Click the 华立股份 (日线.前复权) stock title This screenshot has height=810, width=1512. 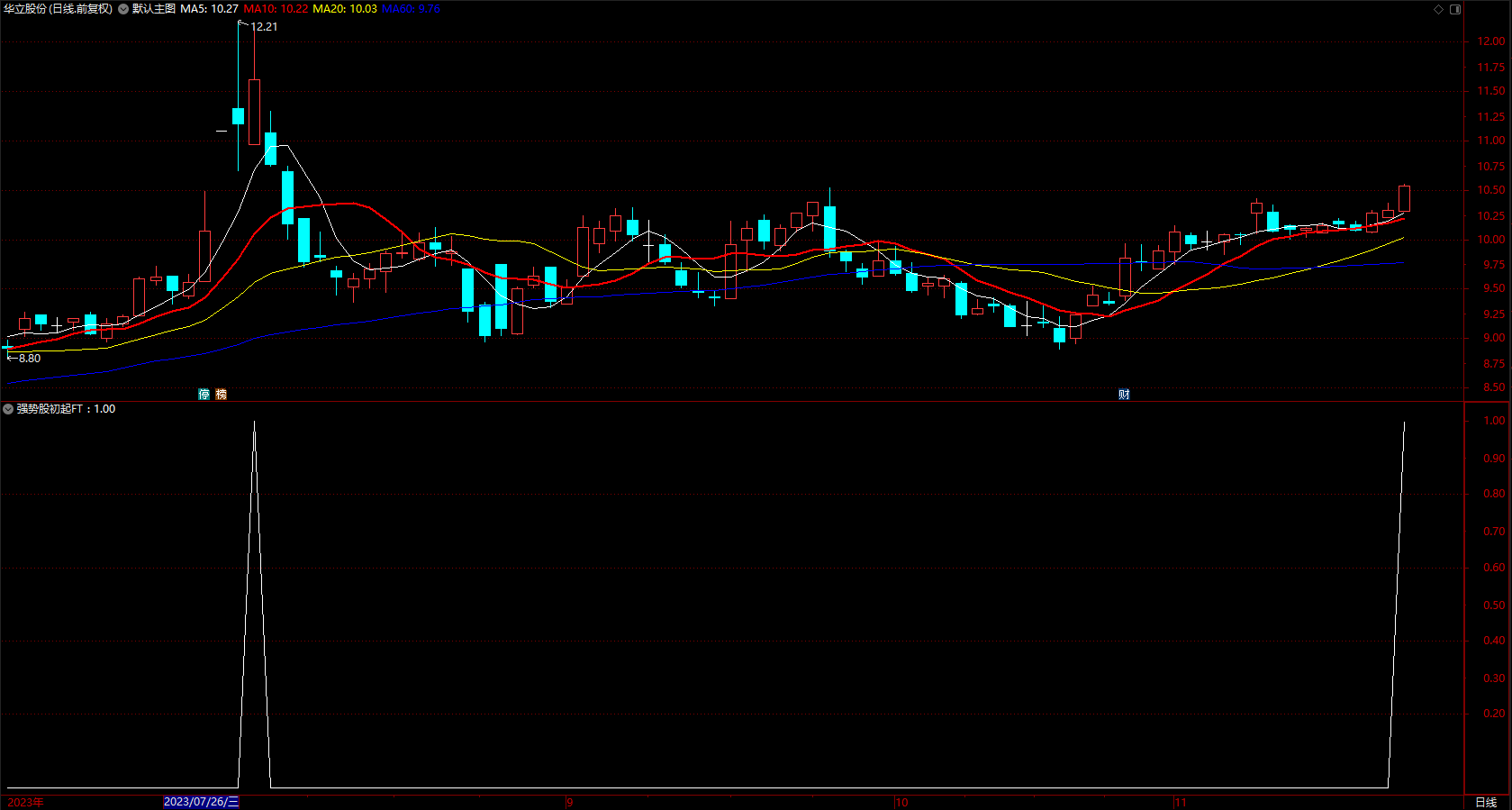click(58, 9)
